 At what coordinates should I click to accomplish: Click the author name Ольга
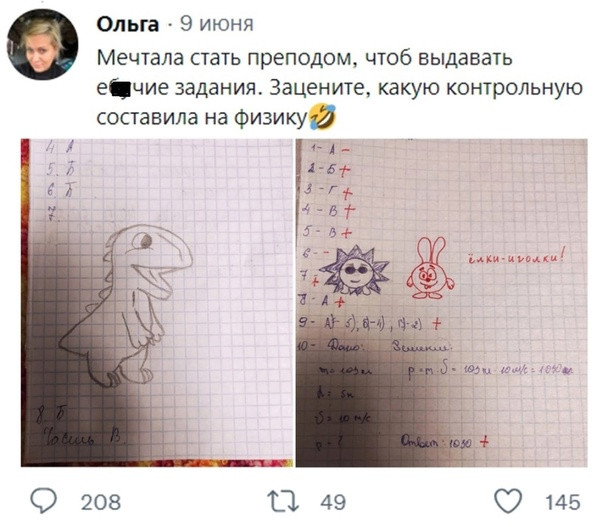tap(128, 24)
